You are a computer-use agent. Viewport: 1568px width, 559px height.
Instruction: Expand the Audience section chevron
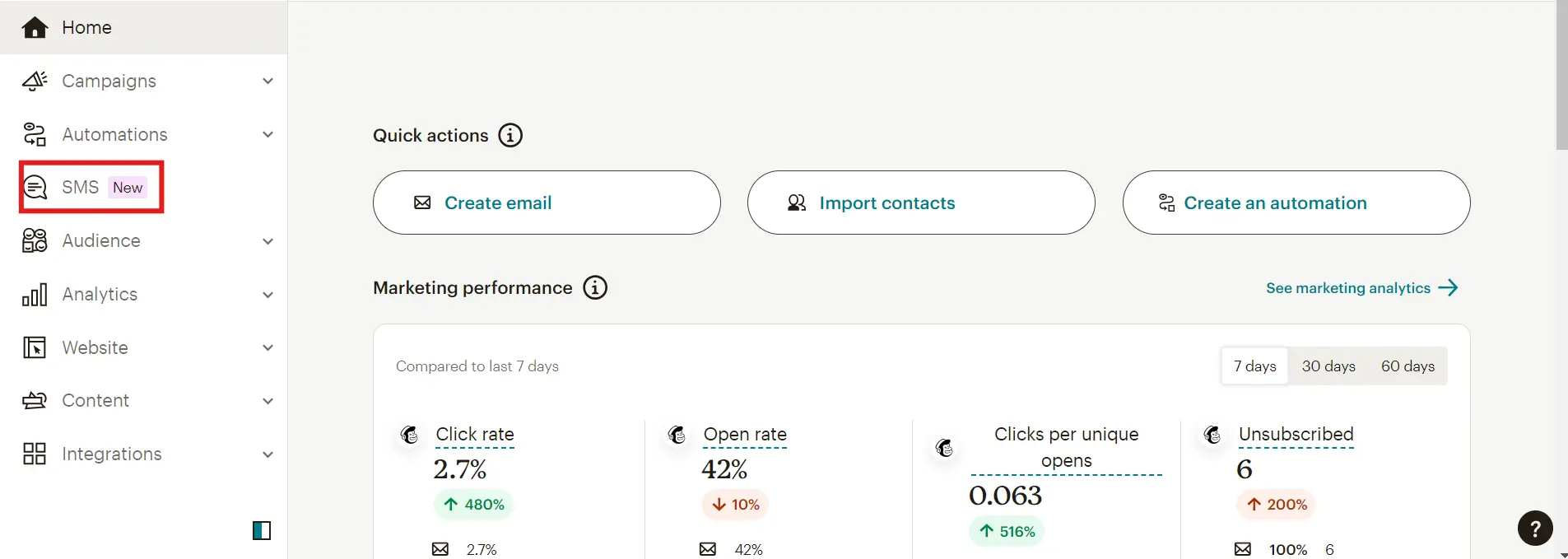[268, 241]
